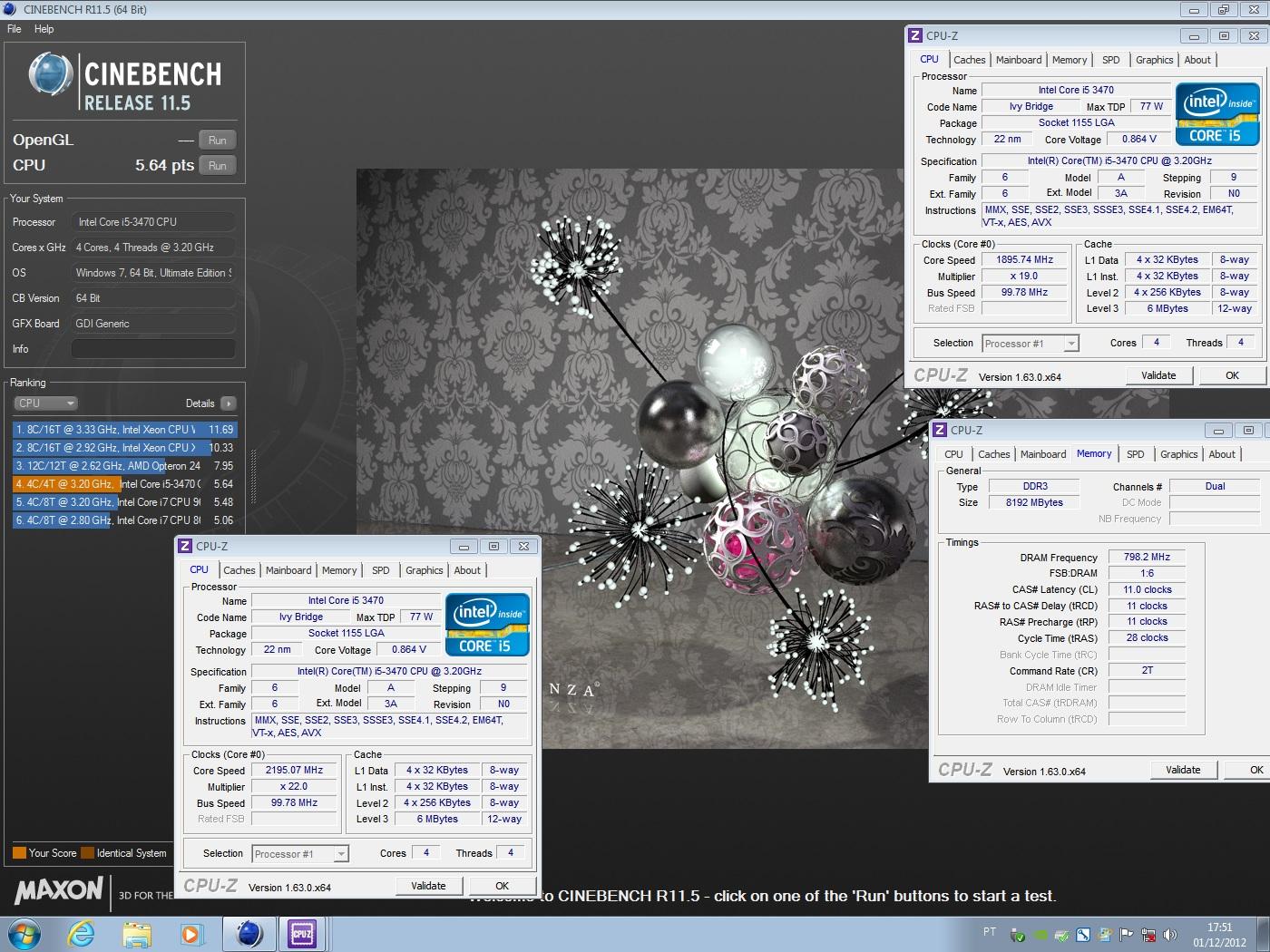Viewport: 1270px width, 952px height.
Task: Click the Cinebench title bar app icon
Action: 10,9
